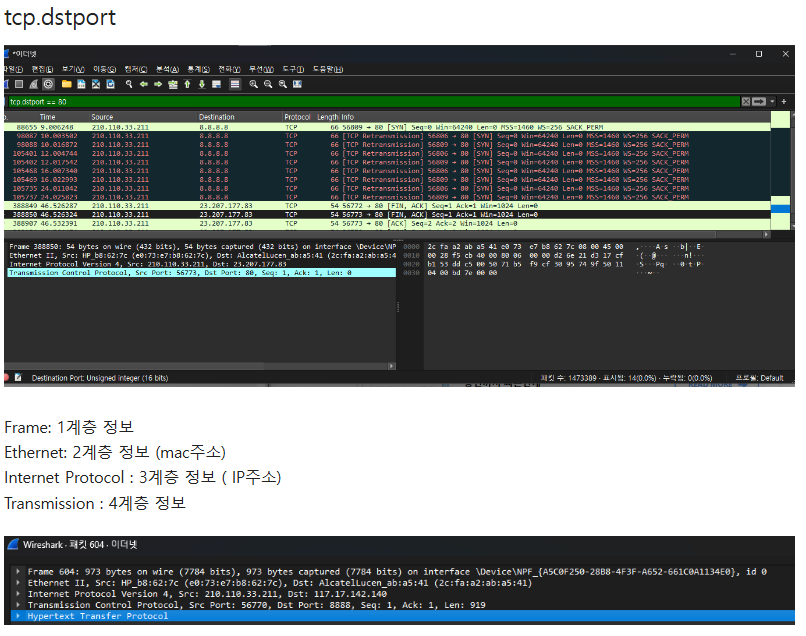Open display filter history dropdown

772,102
